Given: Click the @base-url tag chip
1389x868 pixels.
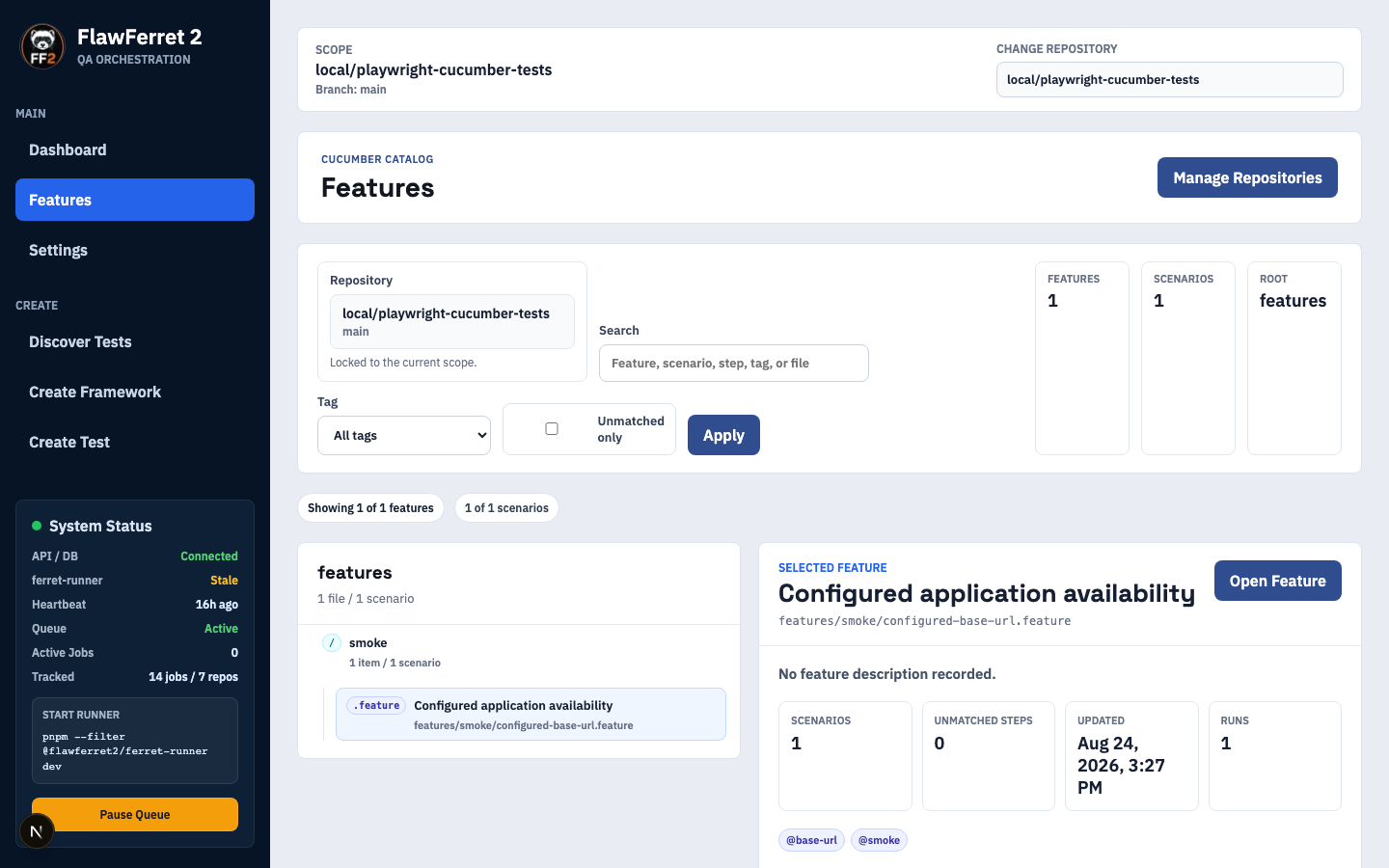Looking at the screenshot, I should tap(811, 840).
